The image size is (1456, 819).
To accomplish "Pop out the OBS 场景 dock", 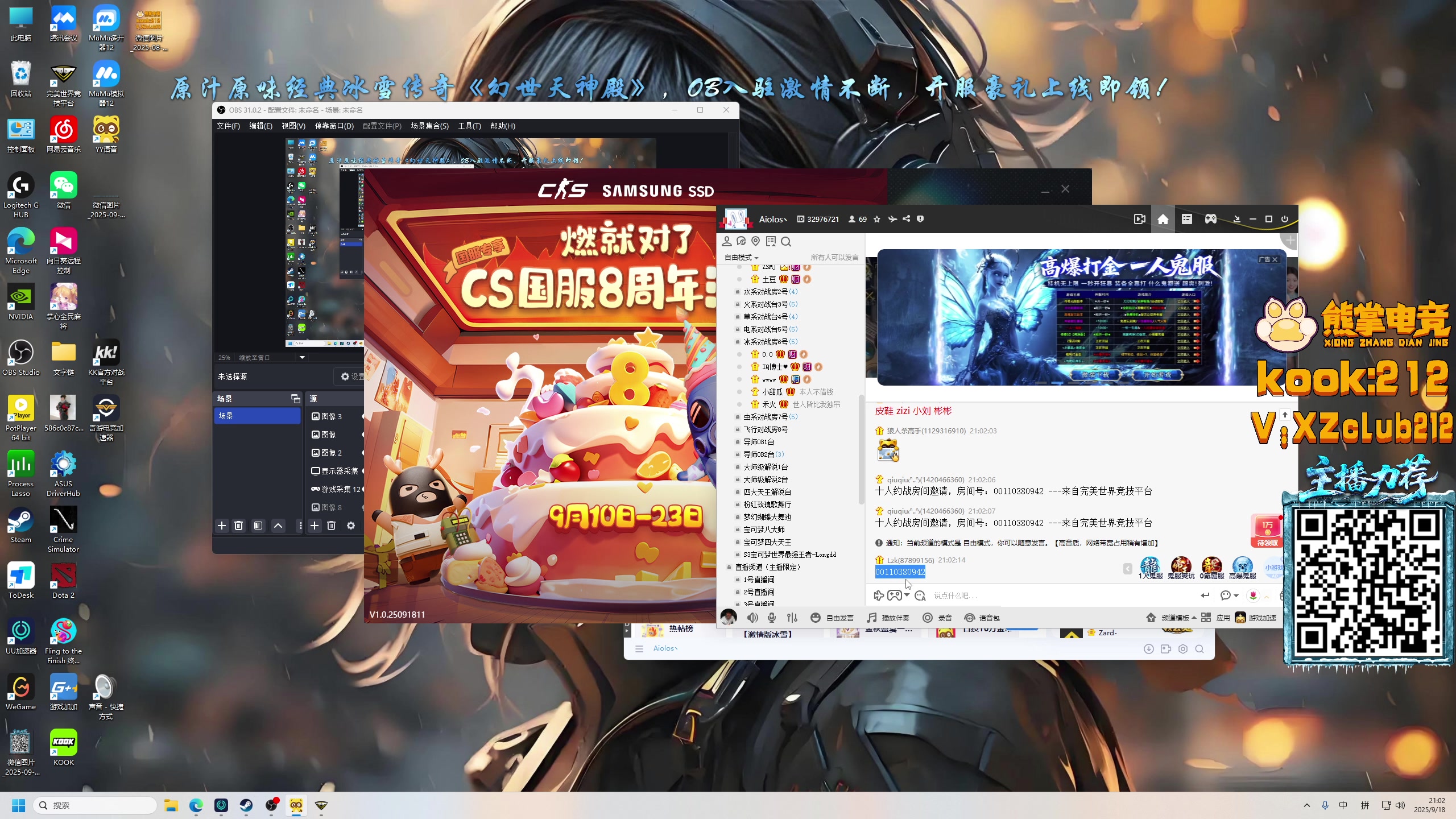I will [295, 399].
